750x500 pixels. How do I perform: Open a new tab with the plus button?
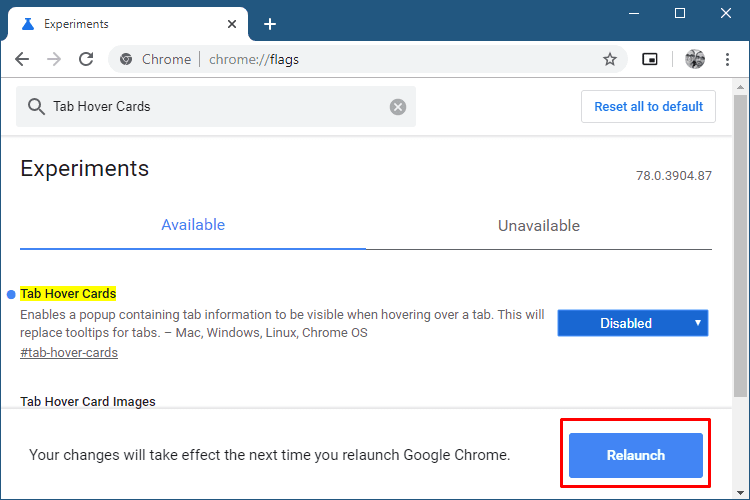tap(270, 24)
